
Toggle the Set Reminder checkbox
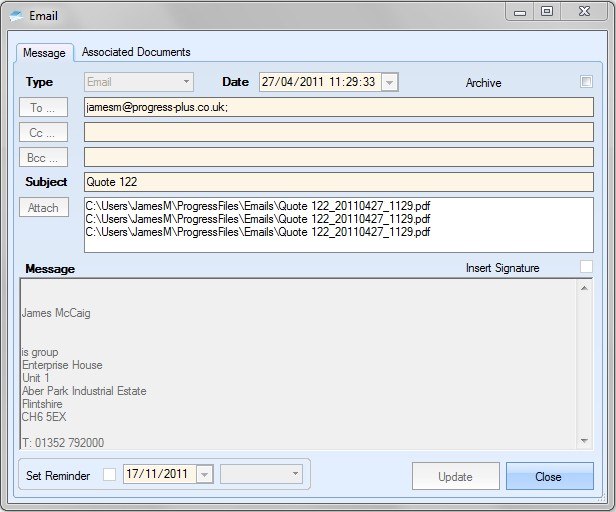tap(110, 475)
